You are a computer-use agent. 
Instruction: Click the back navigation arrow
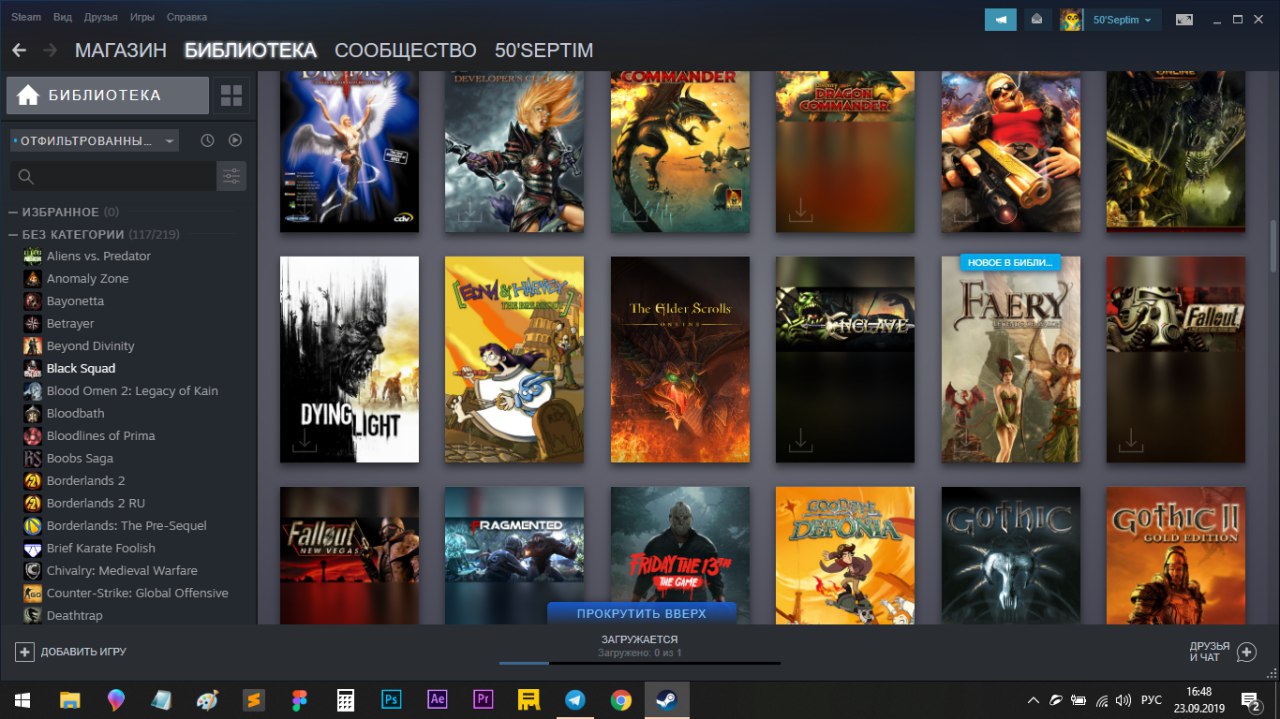tap(19, 50)
